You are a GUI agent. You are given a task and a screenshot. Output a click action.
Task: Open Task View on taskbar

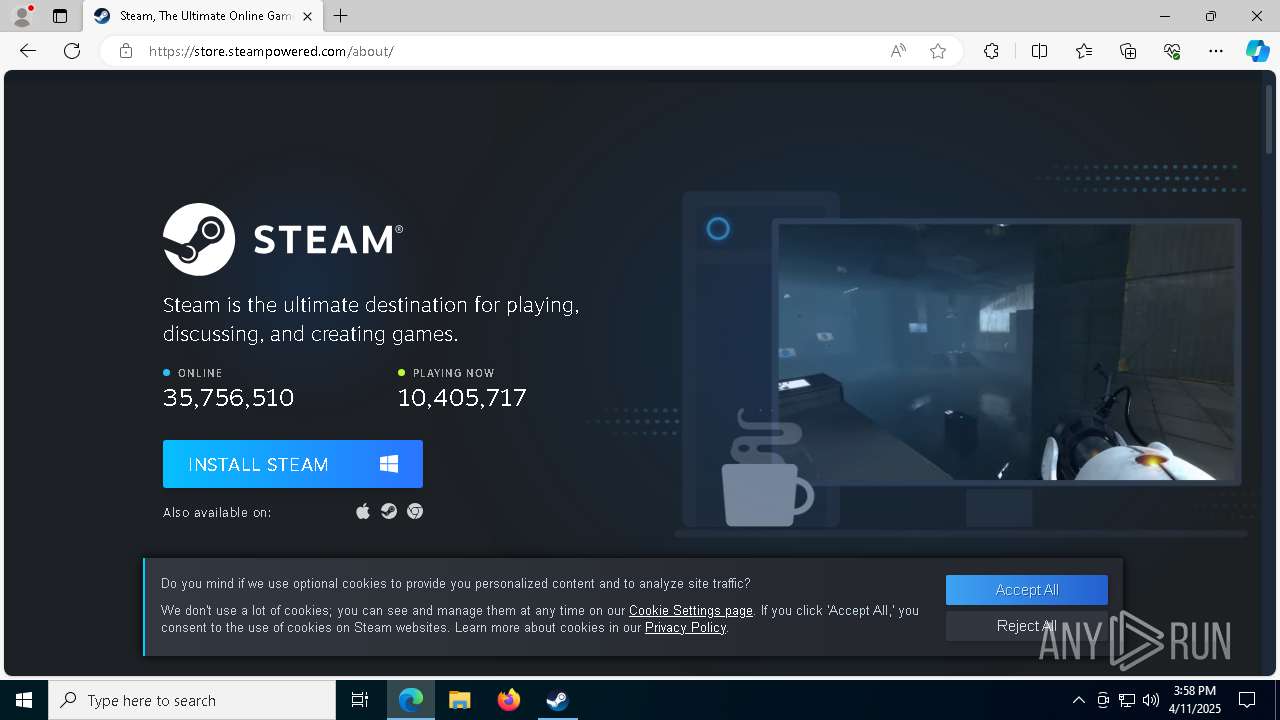(360, 700)
